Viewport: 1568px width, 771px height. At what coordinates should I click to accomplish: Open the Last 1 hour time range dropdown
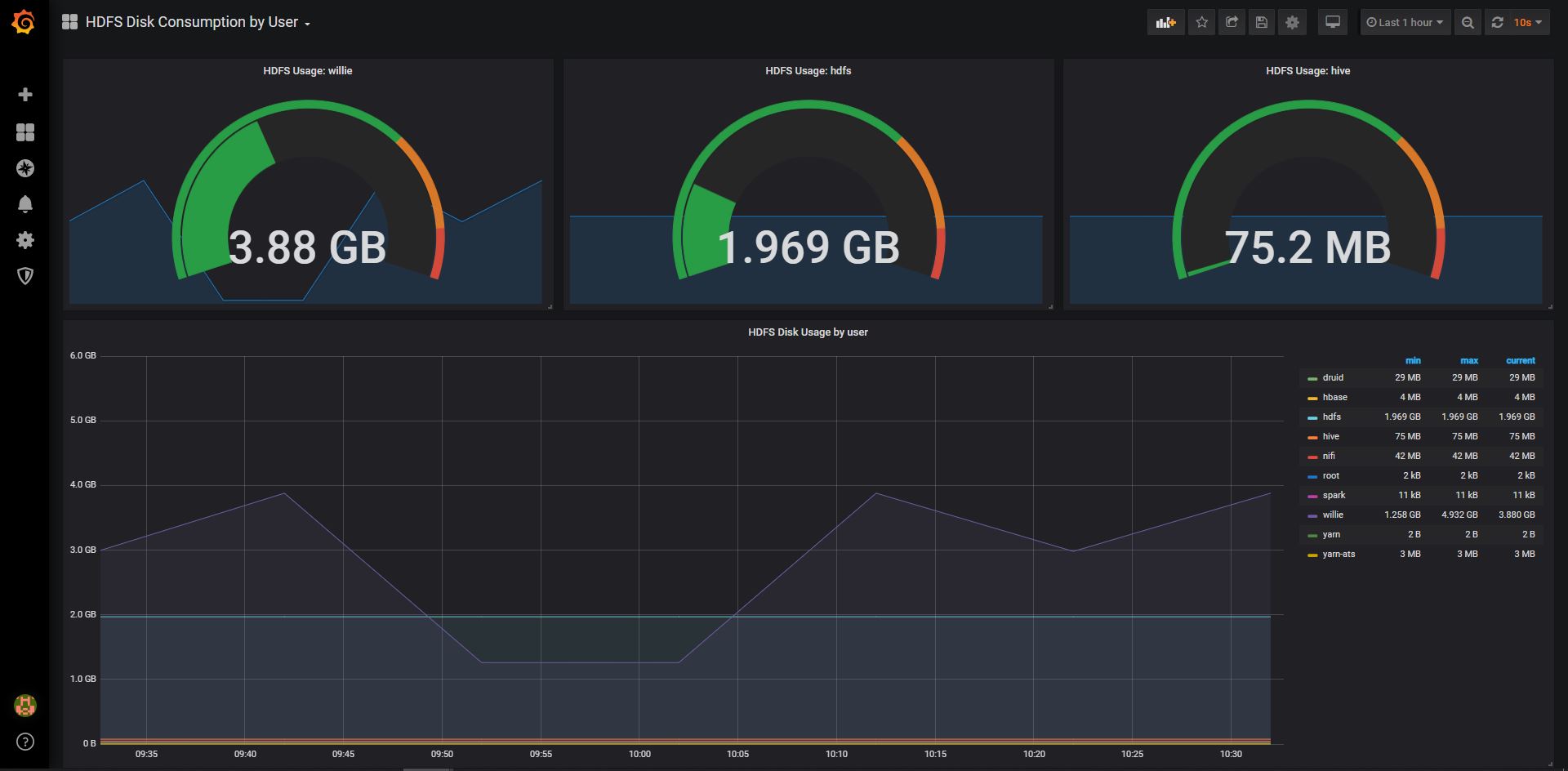(x=1404, y=22)
